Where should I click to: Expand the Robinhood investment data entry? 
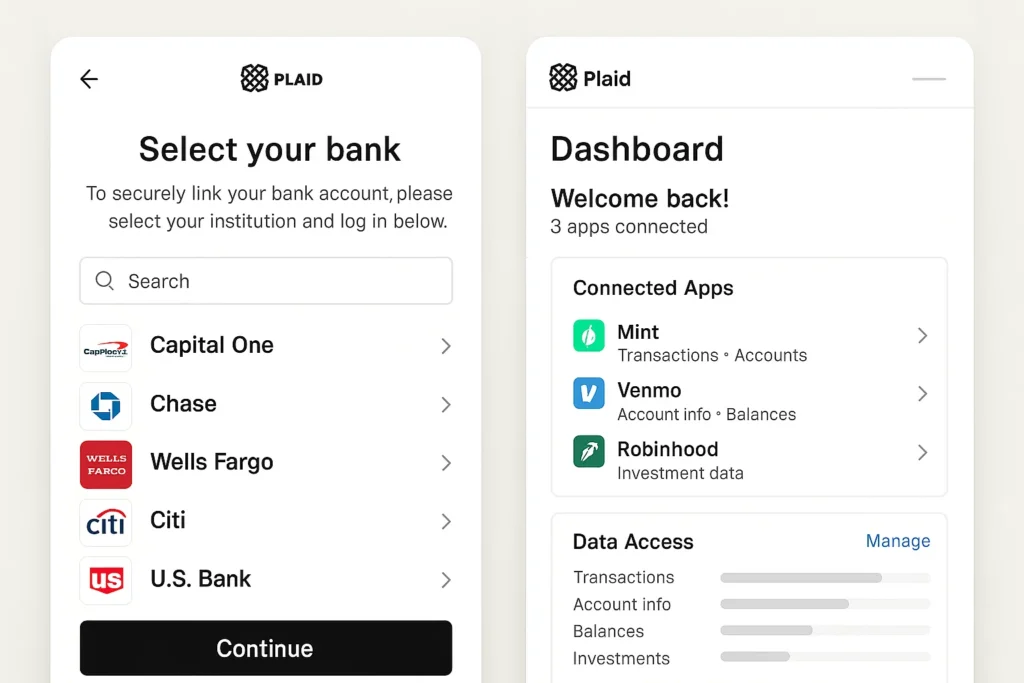922,452
